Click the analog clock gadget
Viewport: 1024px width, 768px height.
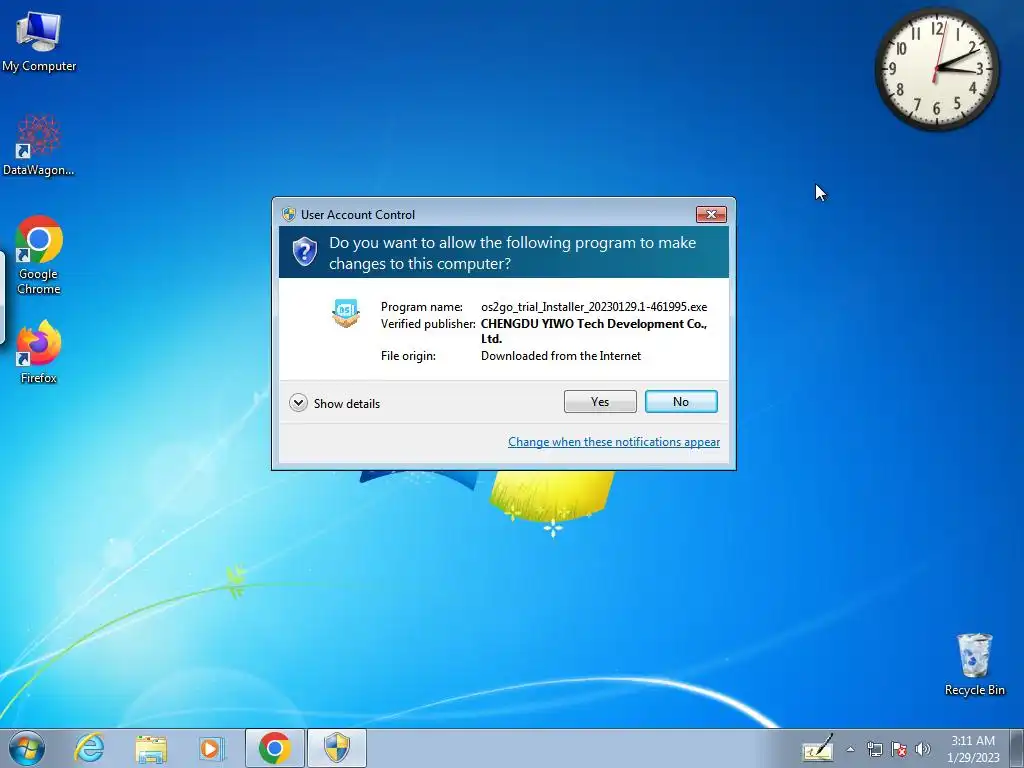click(936, 69)
